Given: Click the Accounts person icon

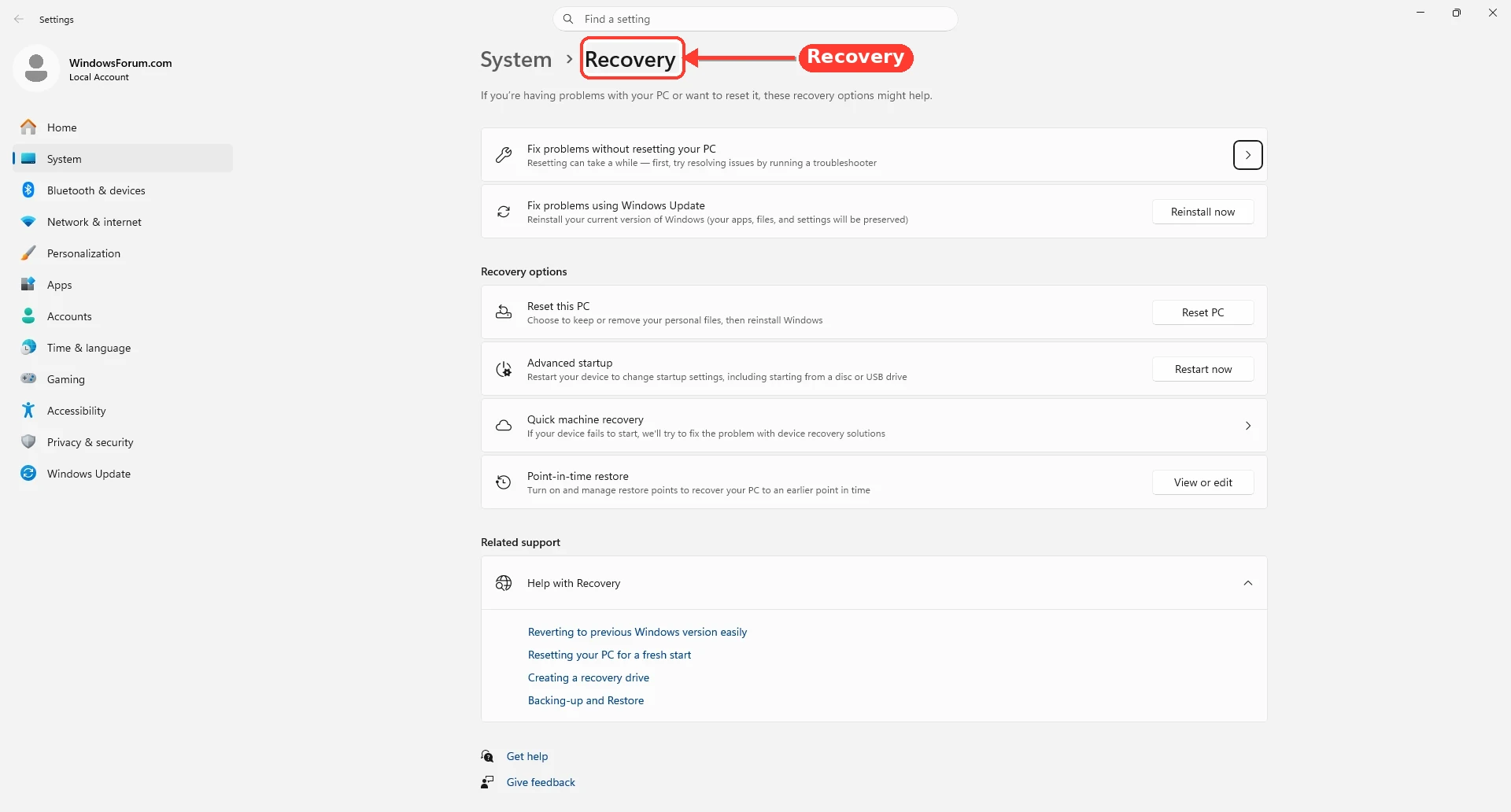Looking at the screenshot, I should pos(28,316).
